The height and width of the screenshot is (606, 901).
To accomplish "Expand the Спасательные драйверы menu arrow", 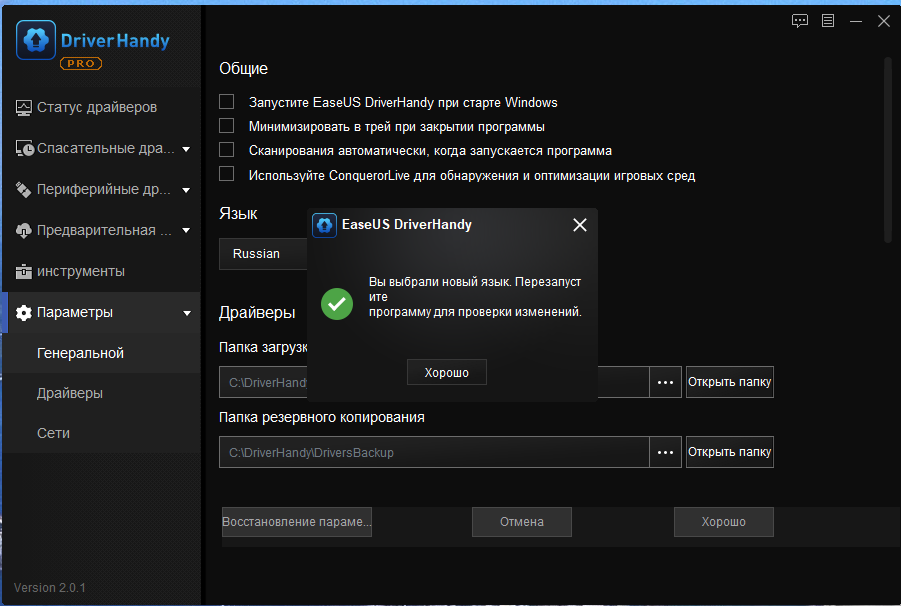I will pos(186,149).
